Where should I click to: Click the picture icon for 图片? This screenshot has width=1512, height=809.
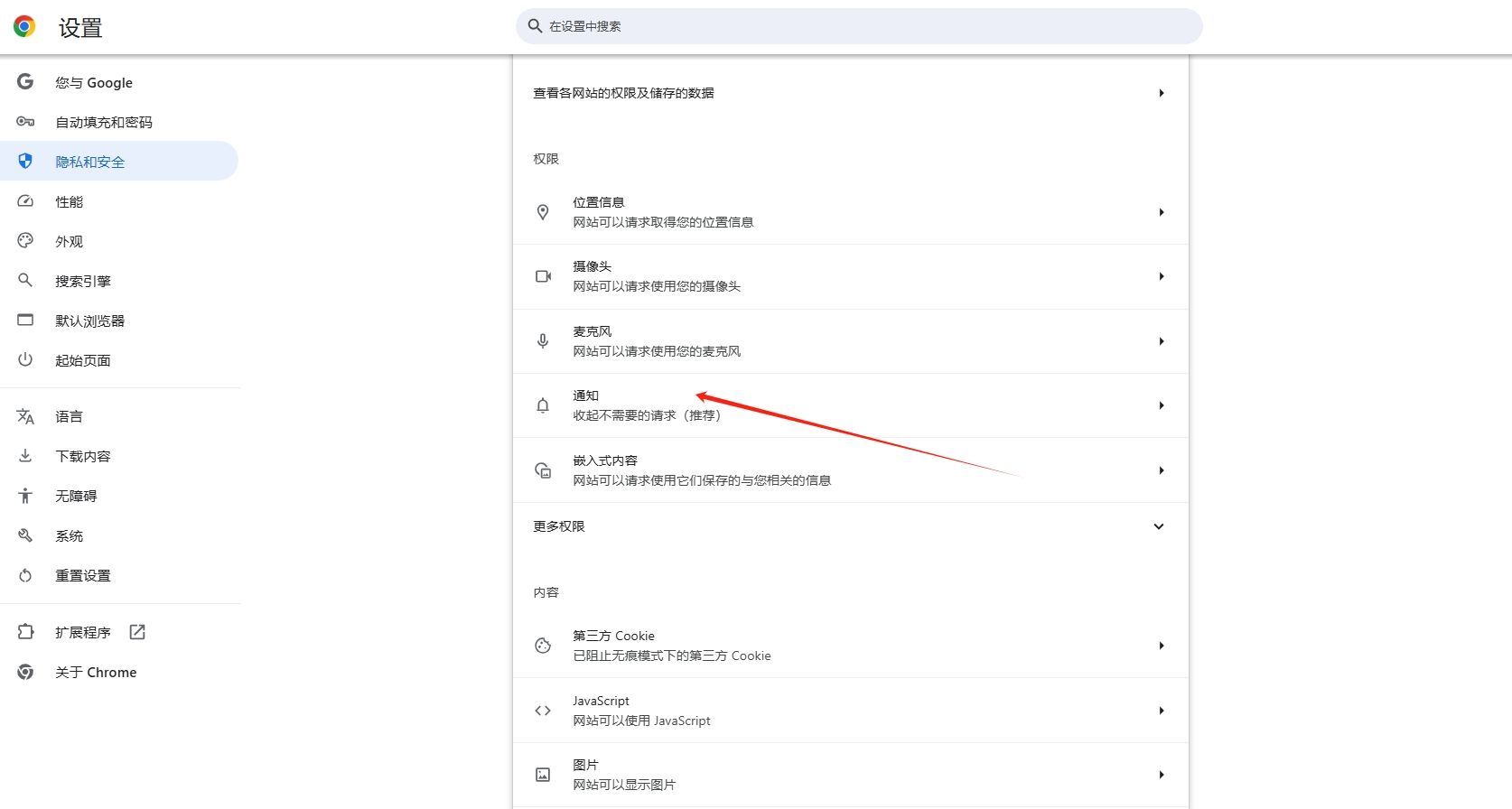click(x=543, y=775)
